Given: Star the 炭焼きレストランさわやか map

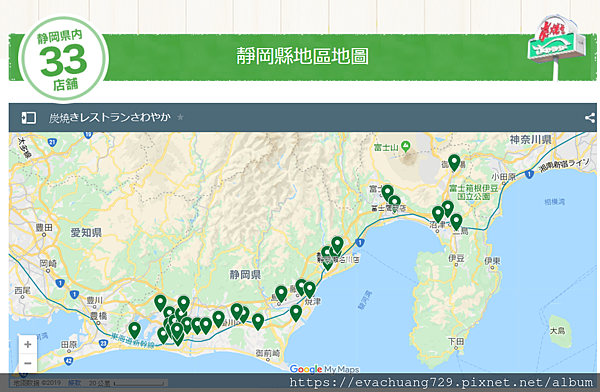Looking at the screenshot, I should [x=180, y=117].
